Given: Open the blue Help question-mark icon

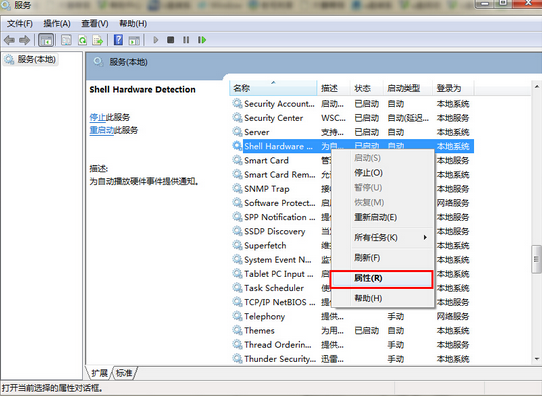Looking at the screenshot, I should 118,40.
